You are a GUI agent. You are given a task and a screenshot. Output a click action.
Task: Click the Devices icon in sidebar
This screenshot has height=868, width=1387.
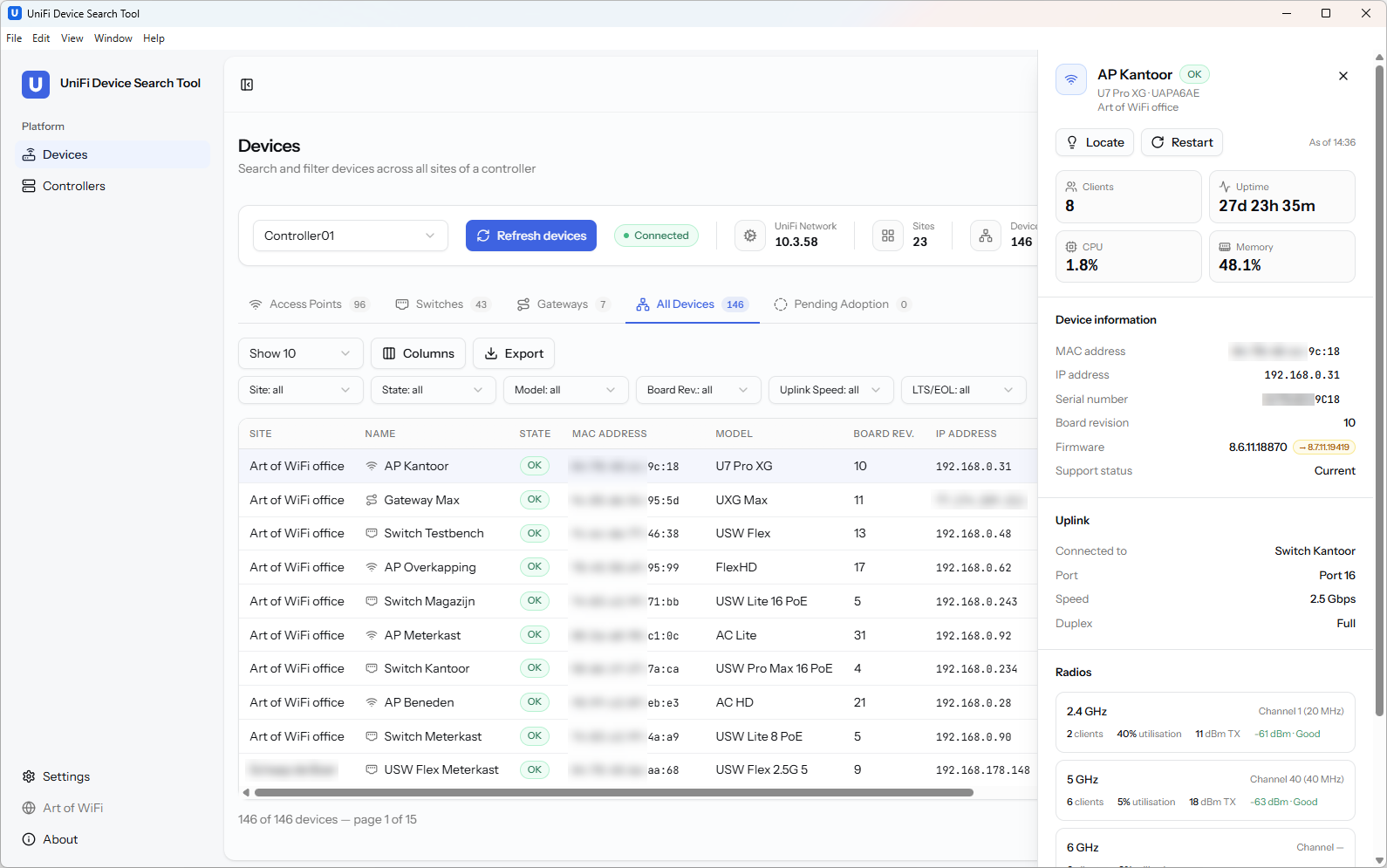point(29,154)
